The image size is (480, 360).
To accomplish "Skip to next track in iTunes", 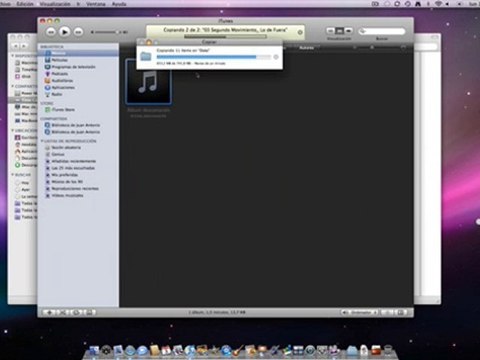I will pos(78,32).
